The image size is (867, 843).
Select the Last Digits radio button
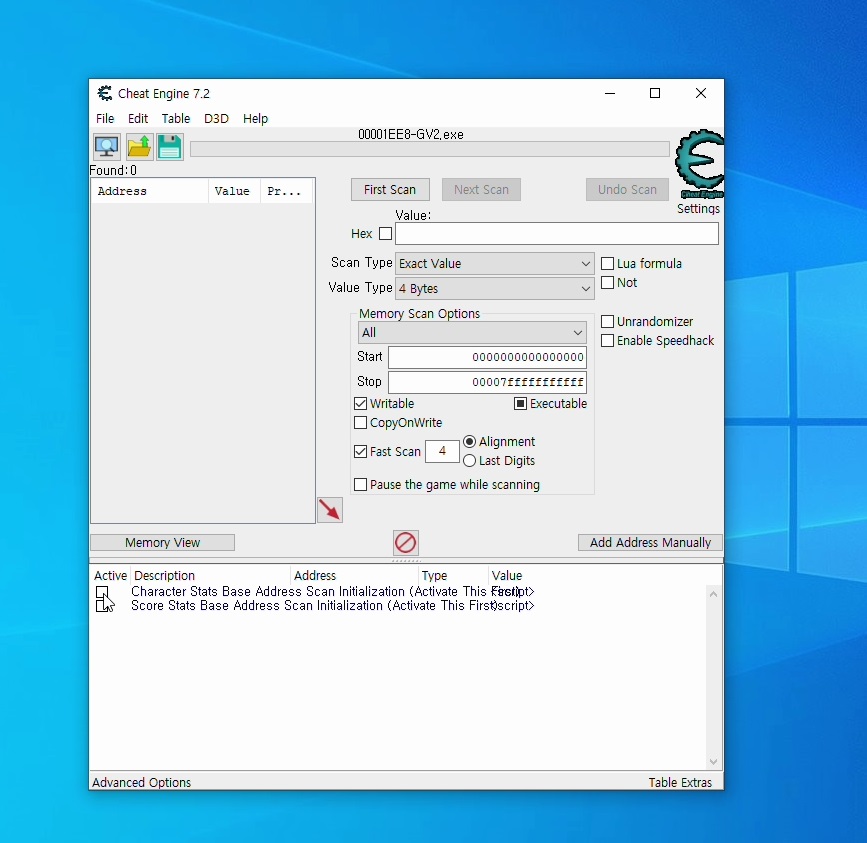[469, 460]
